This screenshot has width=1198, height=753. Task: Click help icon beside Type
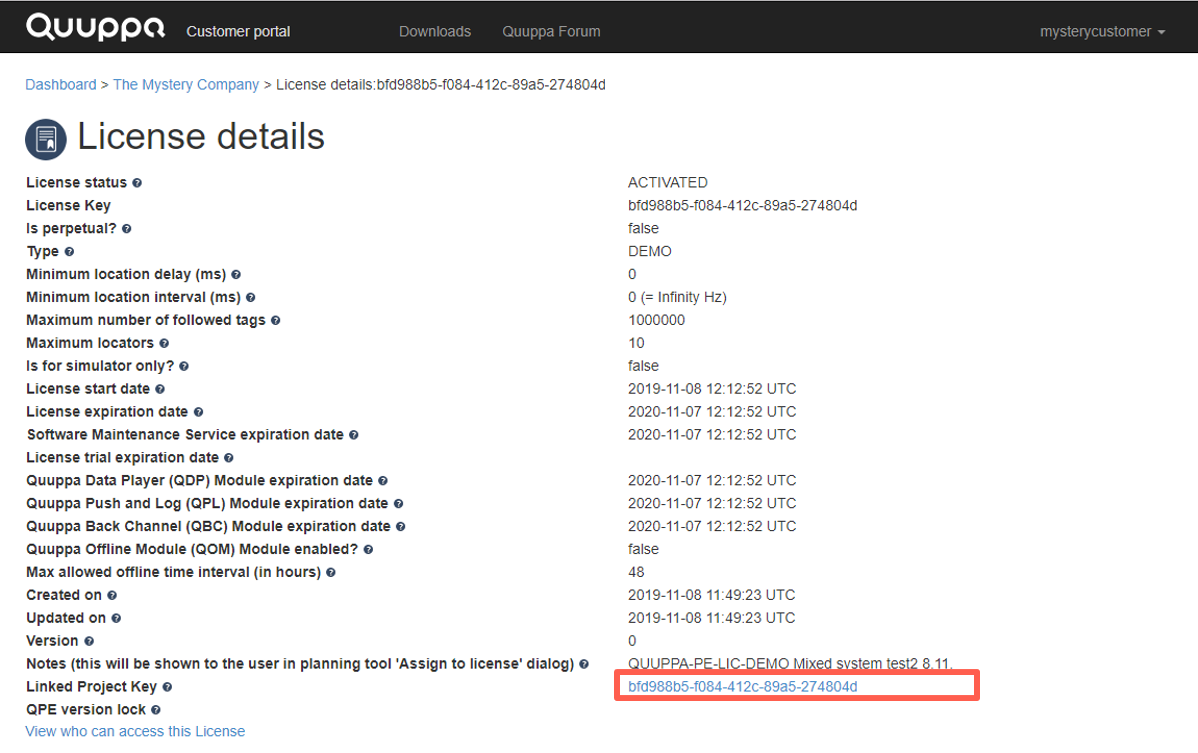coord(70,252)
